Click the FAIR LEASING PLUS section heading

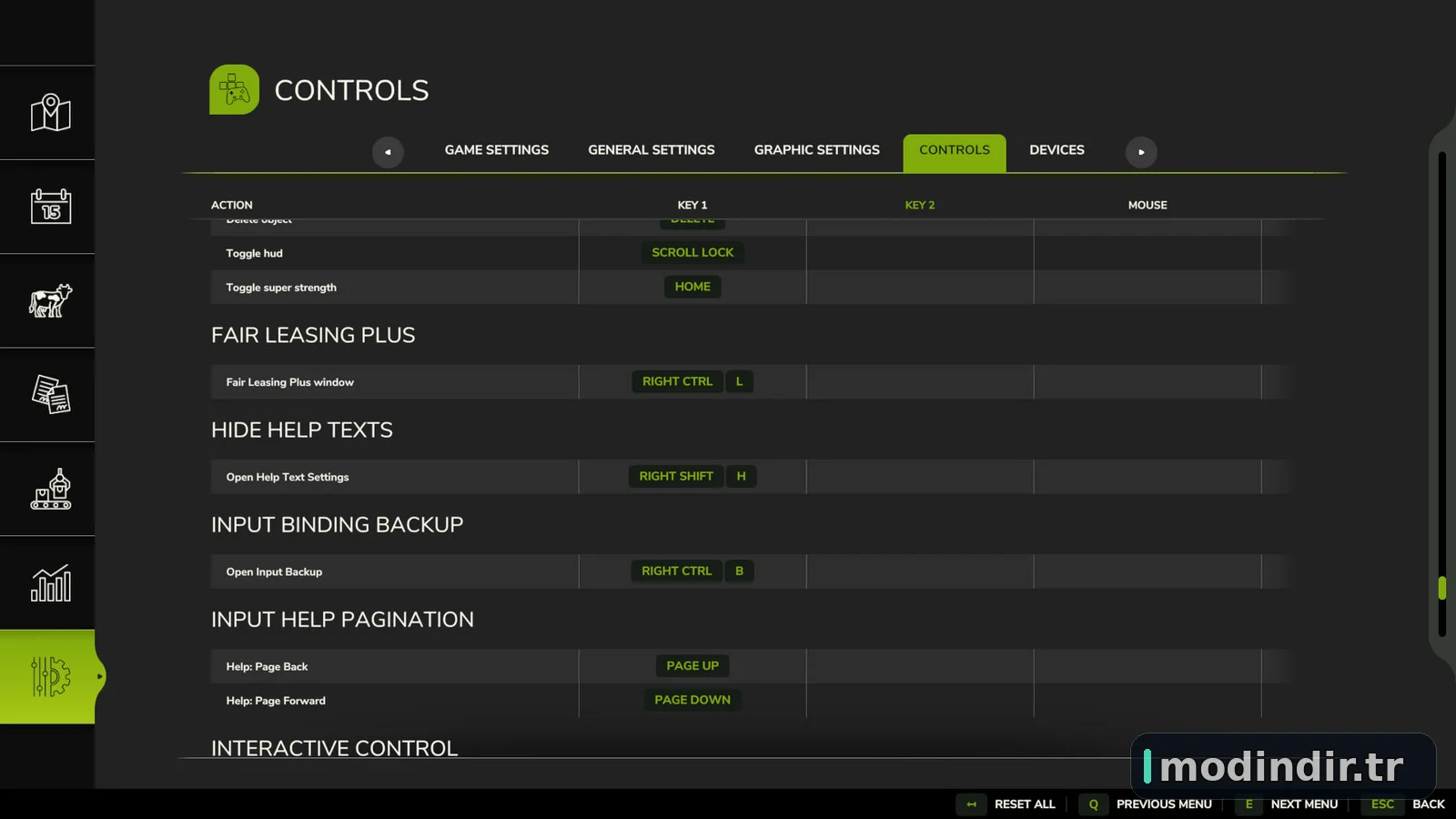313,335
